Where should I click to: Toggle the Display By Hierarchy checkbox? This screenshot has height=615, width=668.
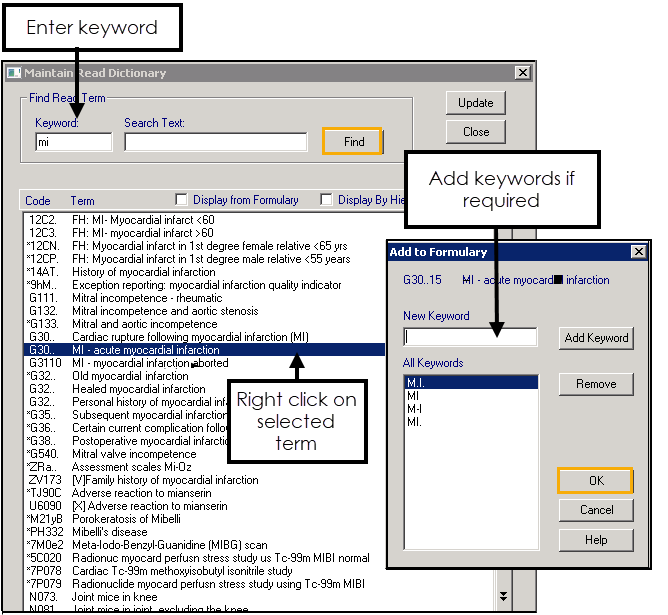(326, 200)
